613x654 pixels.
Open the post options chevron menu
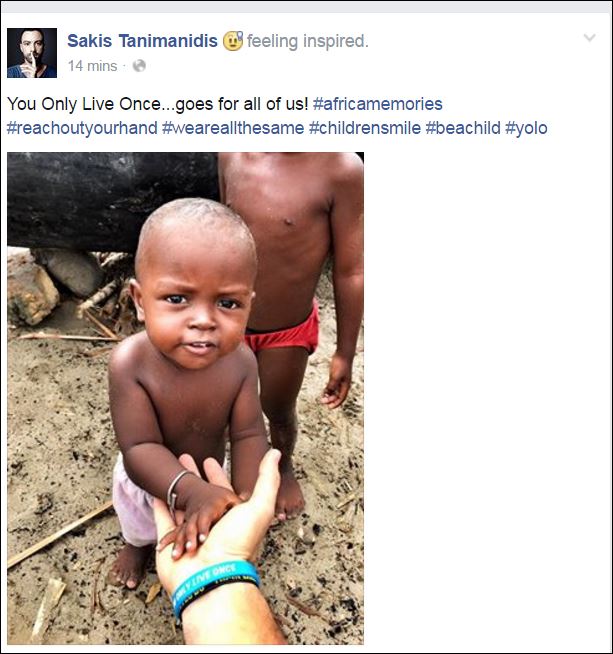pyautogui.click(x=589, y=38)
